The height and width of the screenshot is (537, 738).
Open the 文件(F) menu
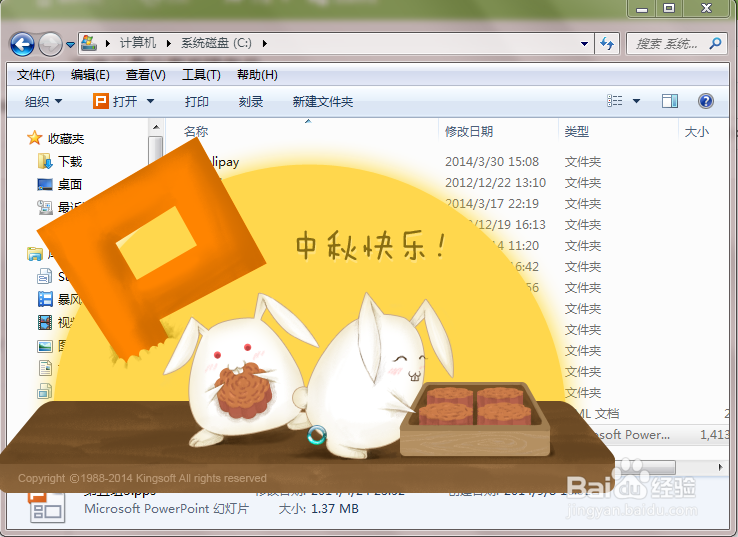36,75
